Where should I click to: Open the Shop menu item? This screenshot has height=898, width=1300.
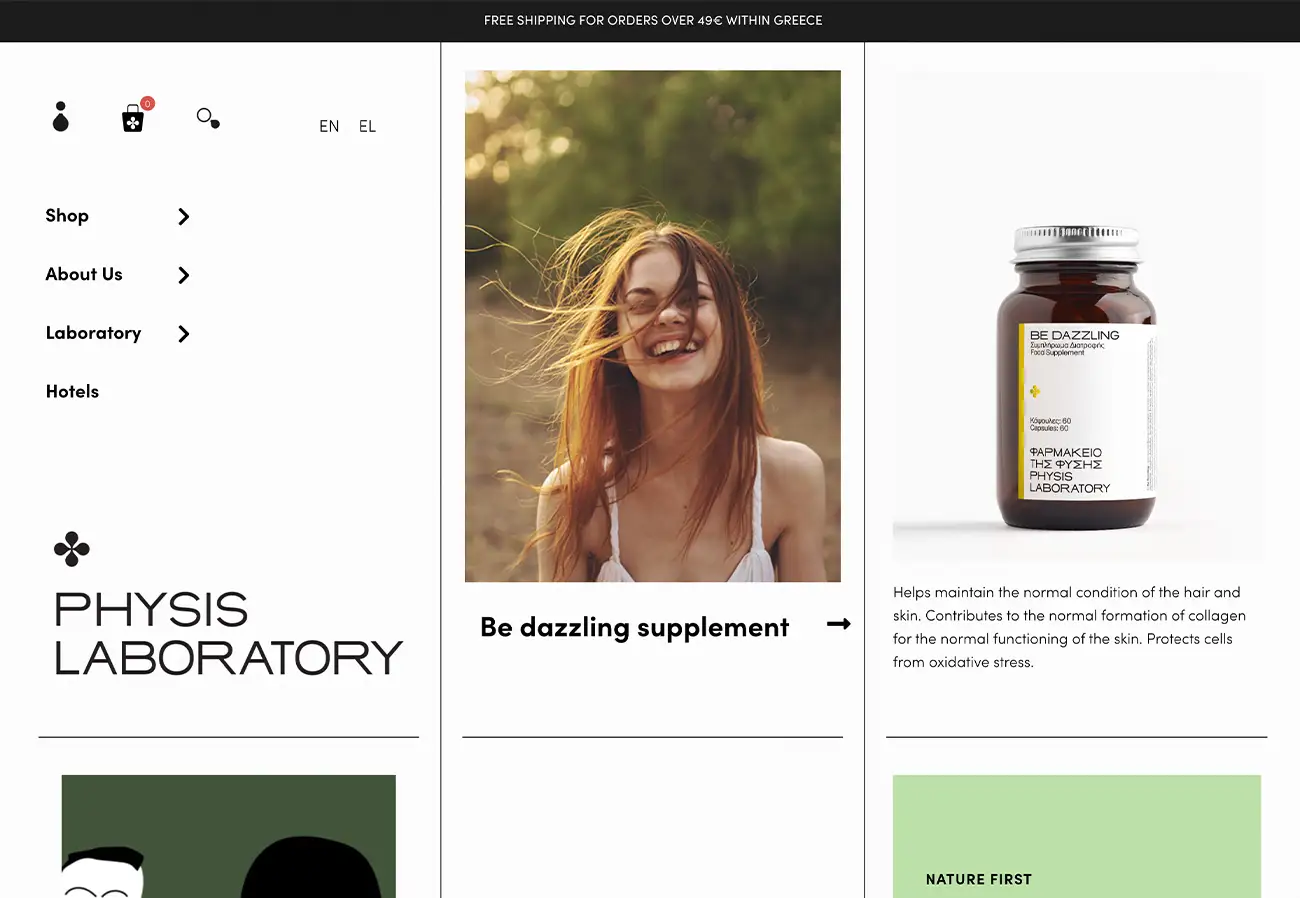(67, 216)
